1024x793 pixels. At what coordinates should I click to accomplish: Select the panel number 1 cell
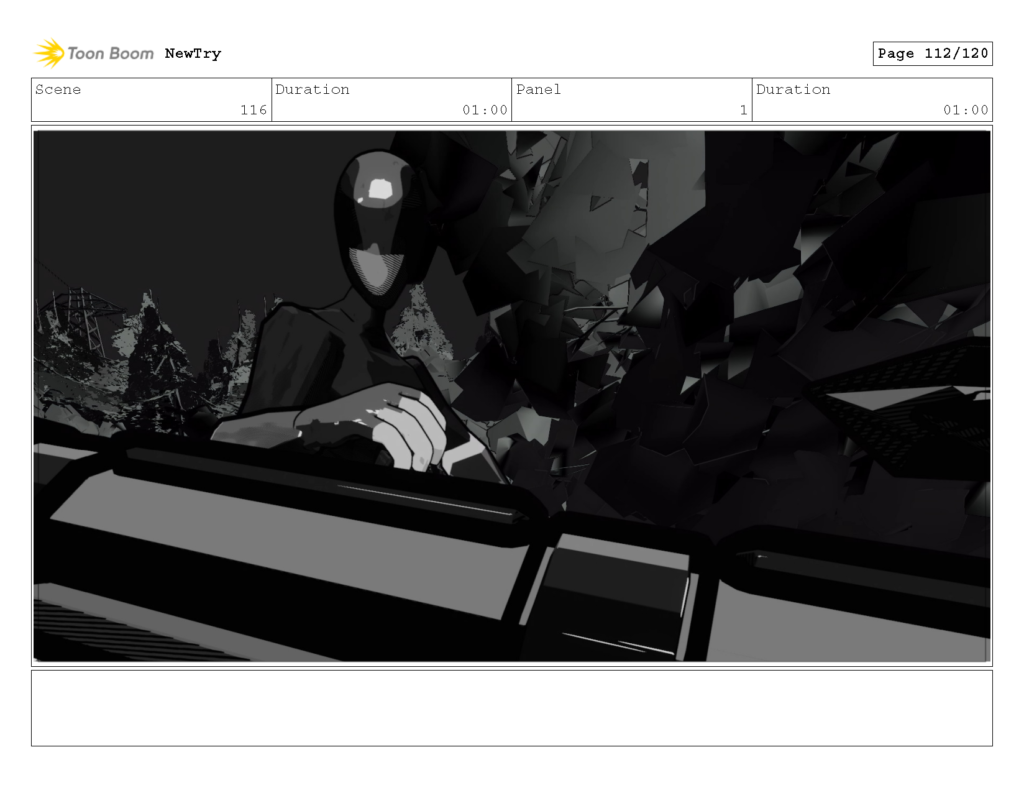742,110
